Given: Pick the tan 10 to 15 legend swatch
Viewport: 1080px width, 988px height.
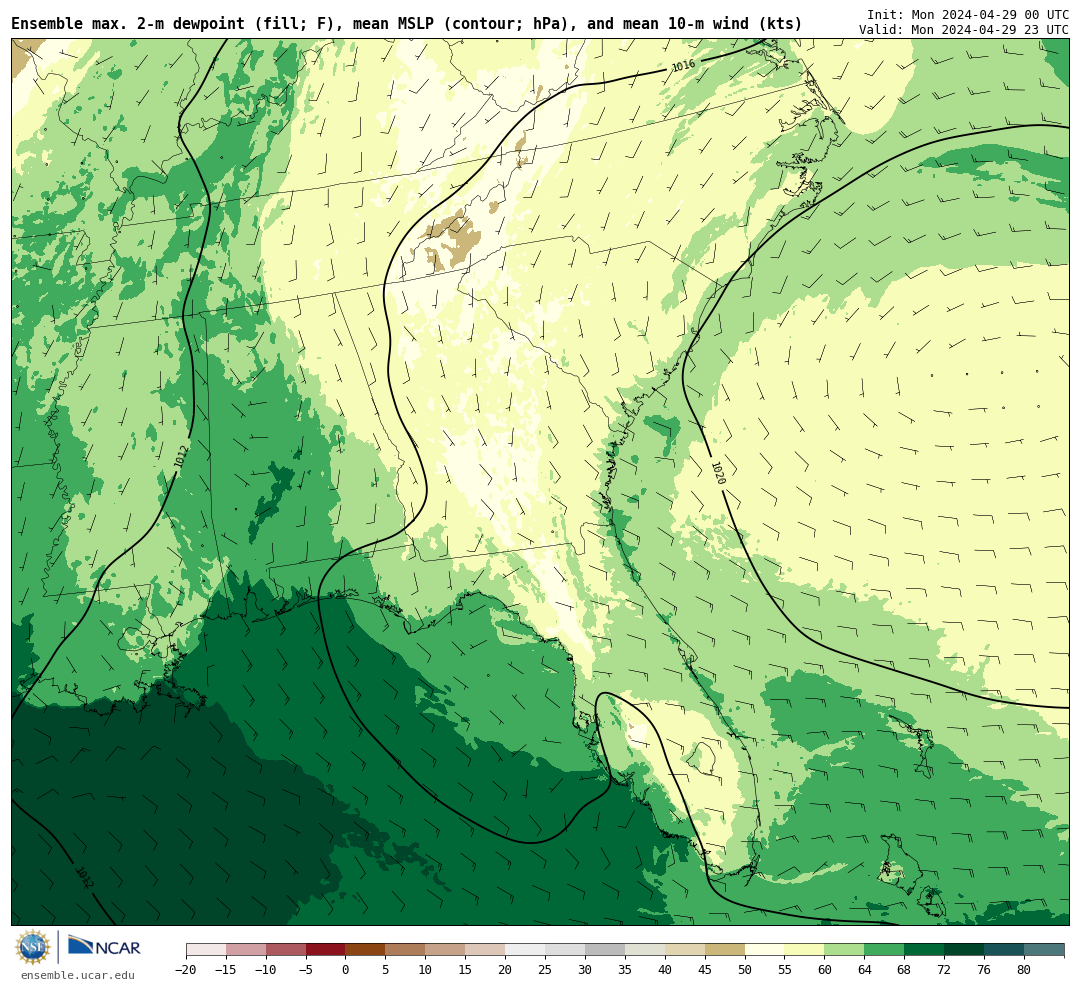Looking at the screenshot, I should point(446,949).
